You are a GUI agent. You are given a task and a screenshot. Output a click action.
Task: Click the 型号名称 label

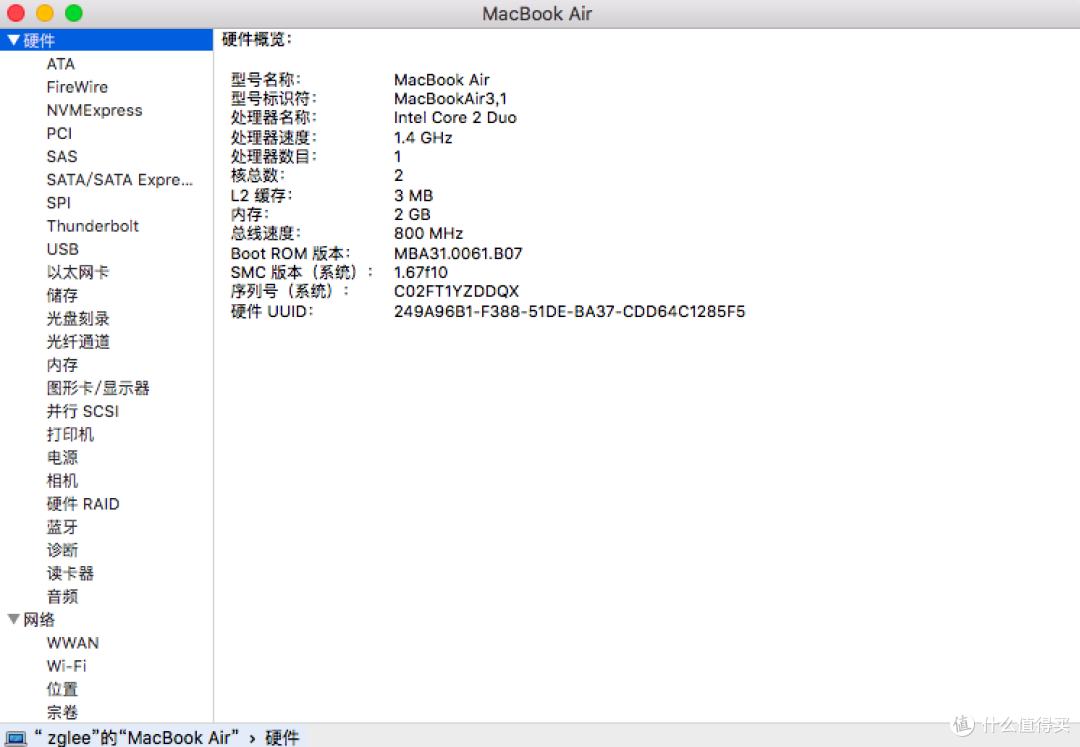[265, 79]
